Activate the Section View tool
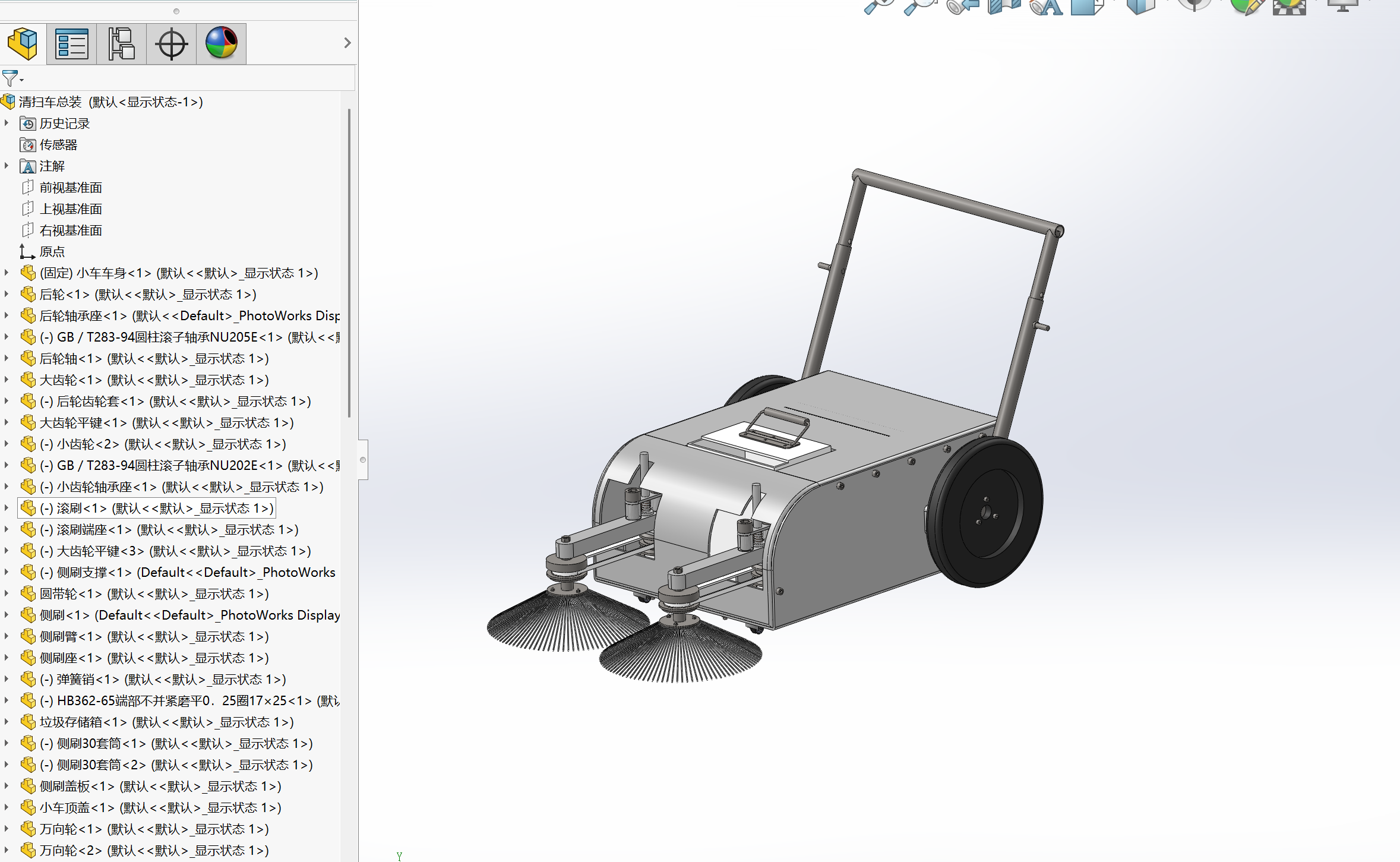 [x=1004, y=6]
